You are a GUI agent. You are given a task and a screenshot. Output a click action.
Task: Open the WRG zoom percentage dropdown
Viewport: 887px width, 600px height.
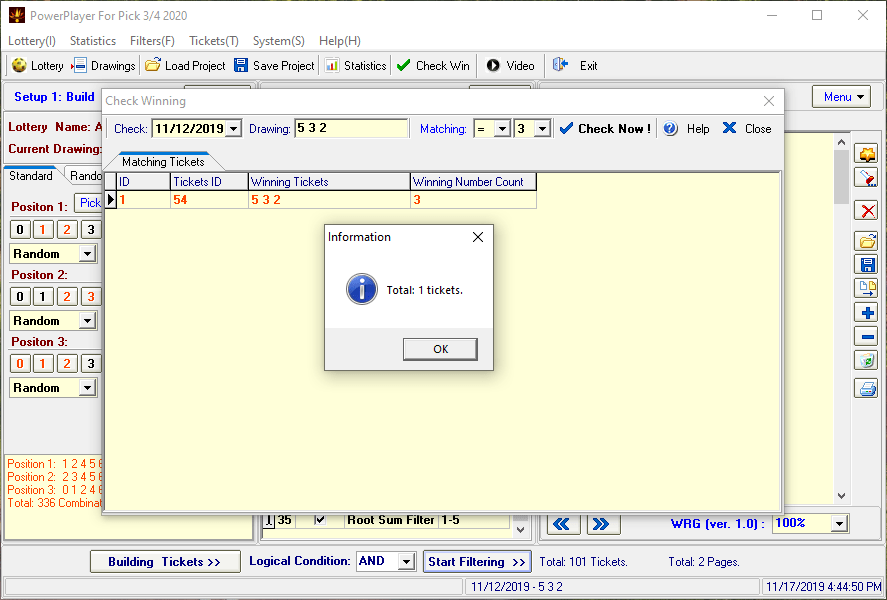click(x=840, y=523)
